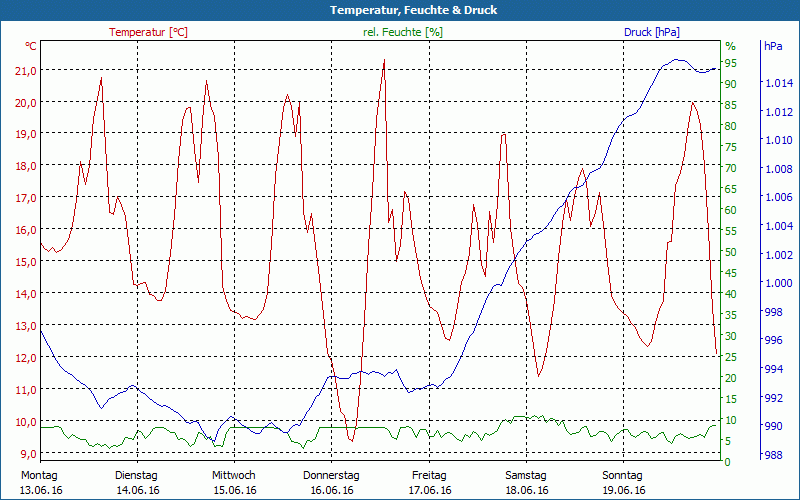Viewport: 800px width, 500px height.
Task: Click the 95 humidity axis value
Action: [x=731, y=63]
